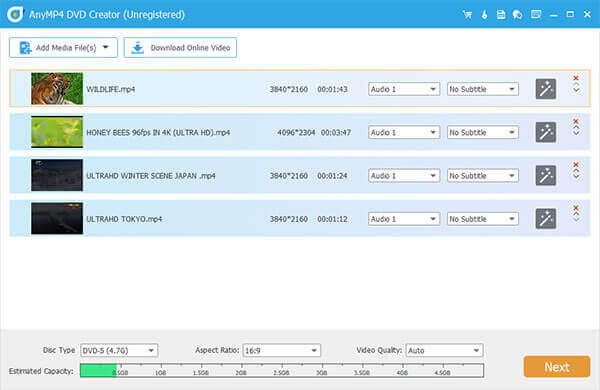Click the 00:01:12 duration value

click(332, 219)
